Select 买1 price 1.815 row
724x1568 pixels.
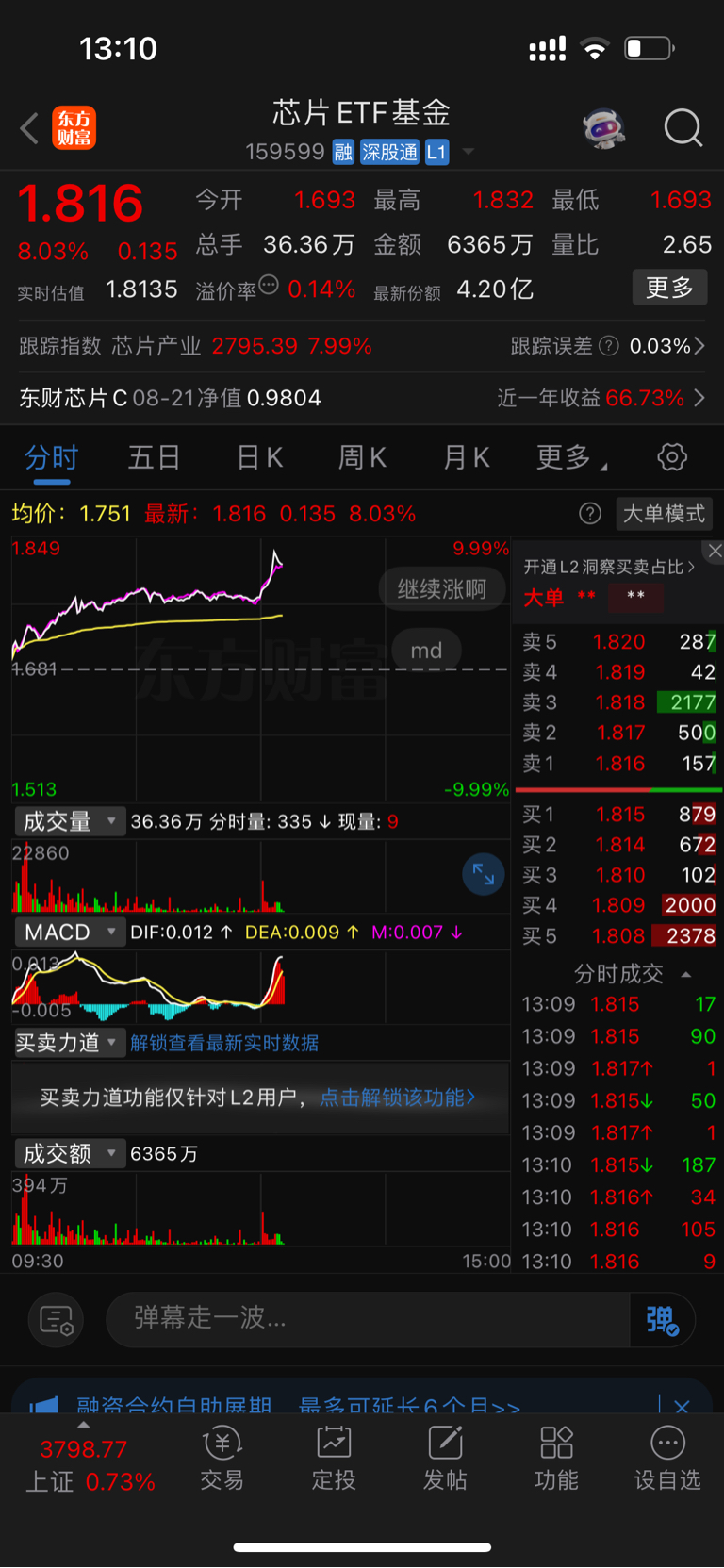(x=618, y=815)
